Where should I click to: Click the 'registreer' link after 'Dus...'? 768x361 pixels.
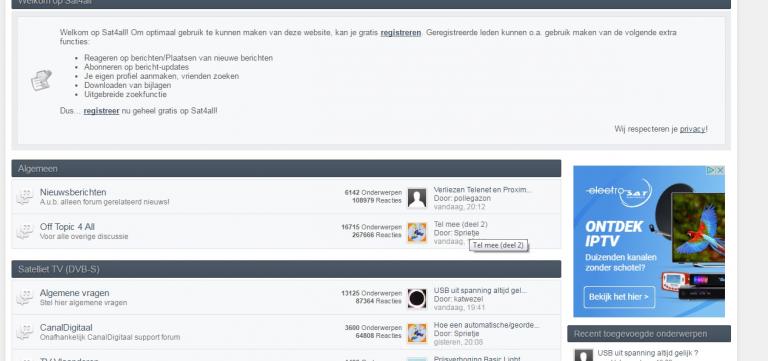[x=101, y=111]
